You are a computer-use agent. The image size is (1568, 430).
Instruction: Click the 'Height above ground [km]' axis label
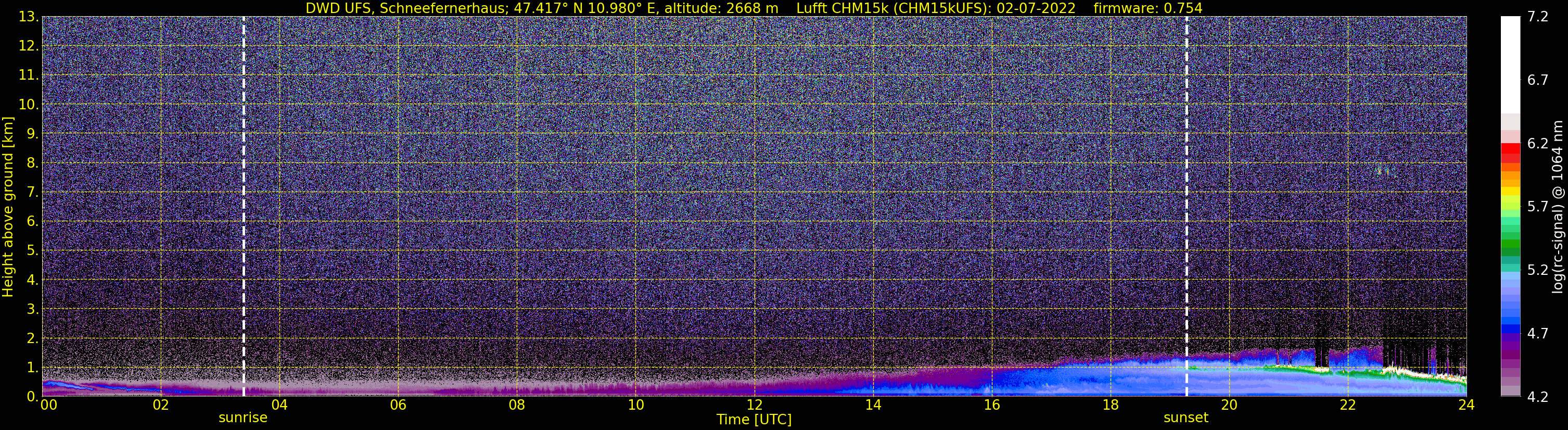click(8, 207)
